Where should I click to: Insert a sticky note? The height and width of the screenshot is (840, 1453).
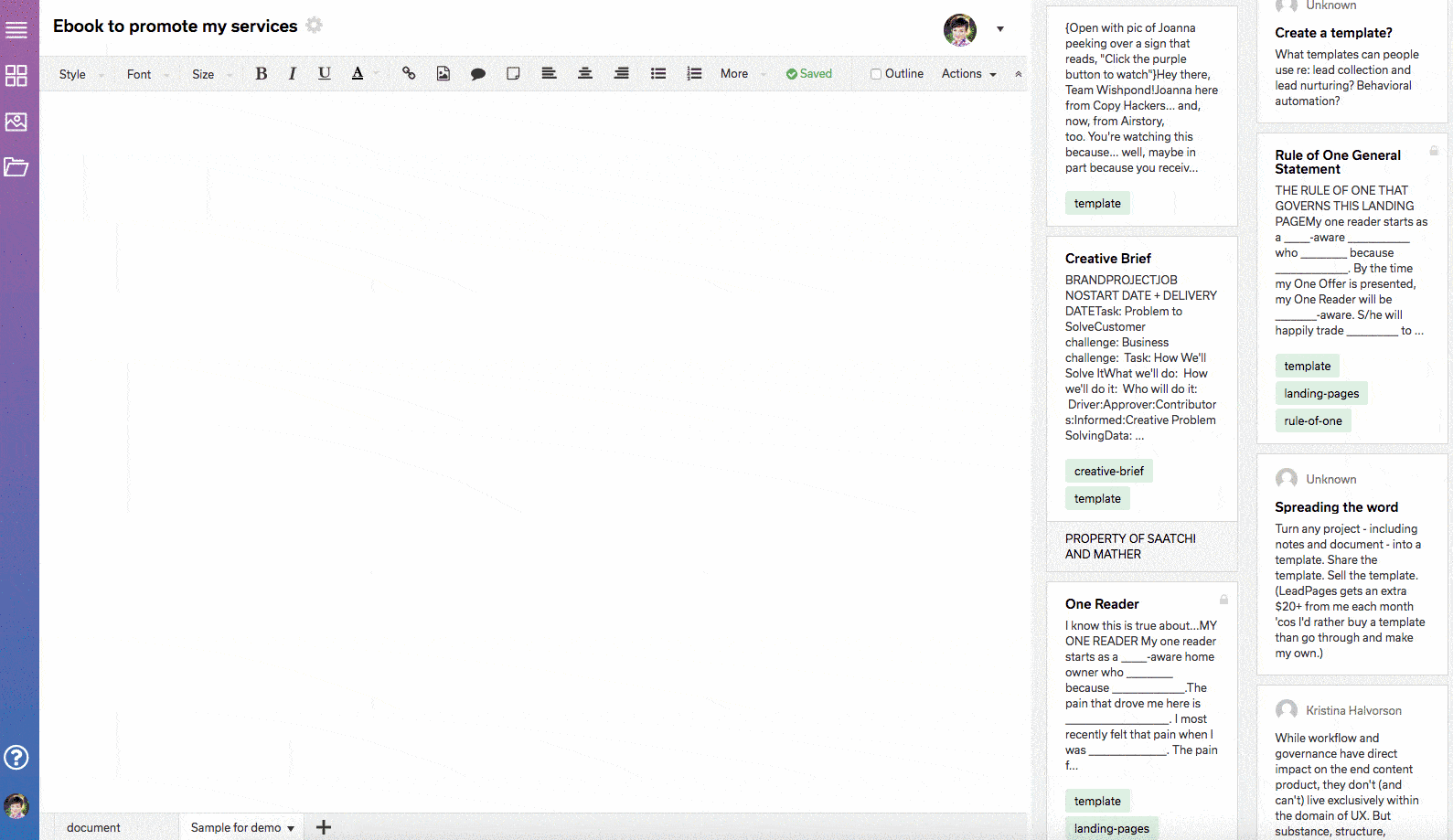(x=513, y=74)
